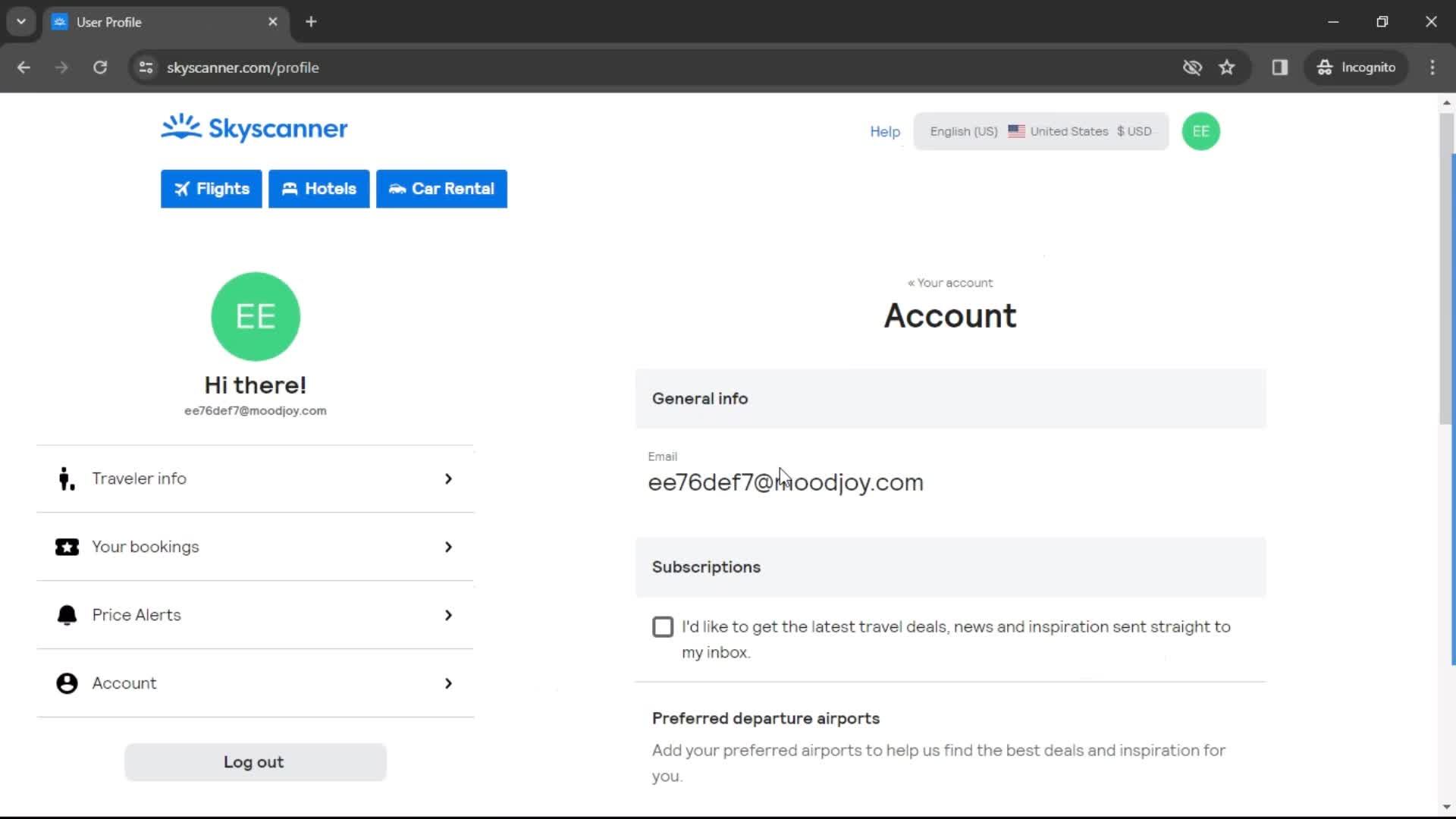
Task: Click the green EE avatar in header
Action: 1200,131
